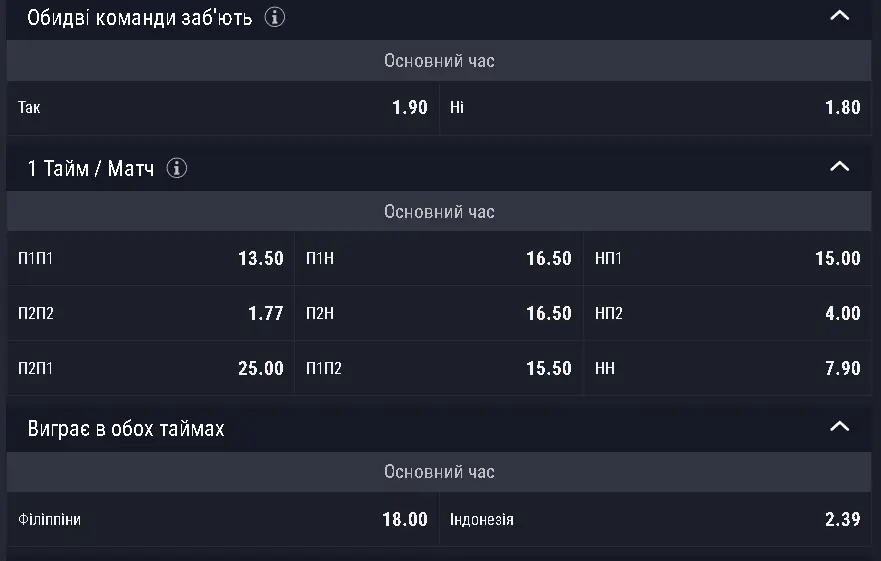
Task: Click Основний час header under 1 Тайм / Матч
Action: point(439,211)
